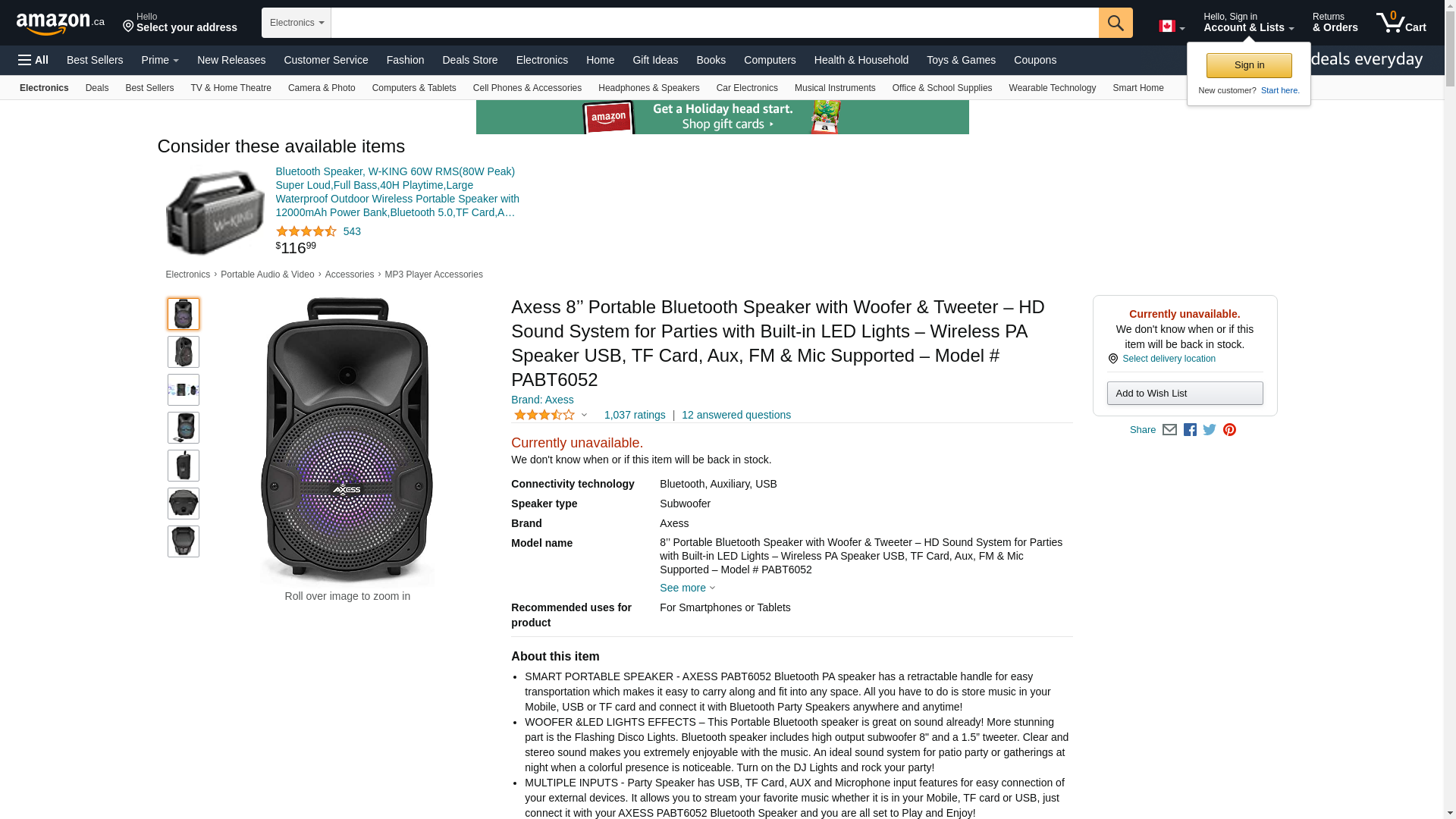Image resolution: width=1456 pixels, height=819 pixels.
Task: Click the yellow Sign in button
Action: click(x=1249, y=65)
